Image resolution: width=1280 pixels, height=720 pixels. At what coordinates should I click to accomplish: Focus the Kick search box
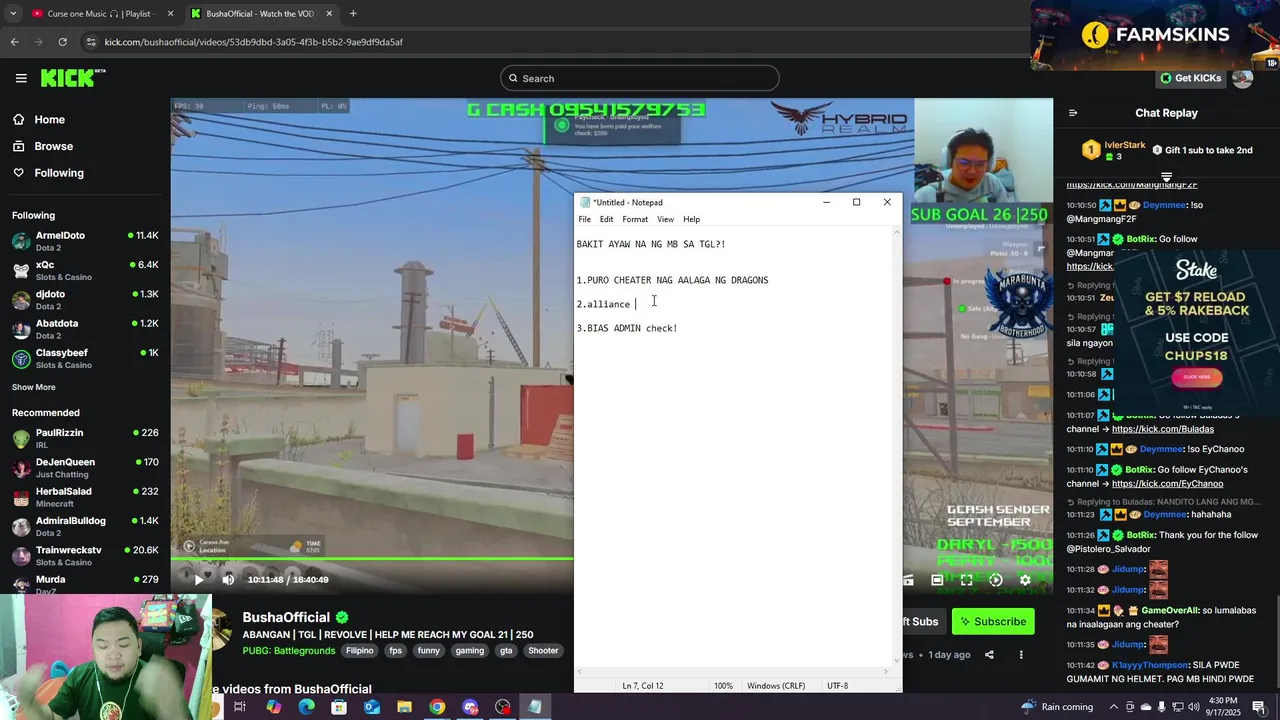click(x=640, y=78)
